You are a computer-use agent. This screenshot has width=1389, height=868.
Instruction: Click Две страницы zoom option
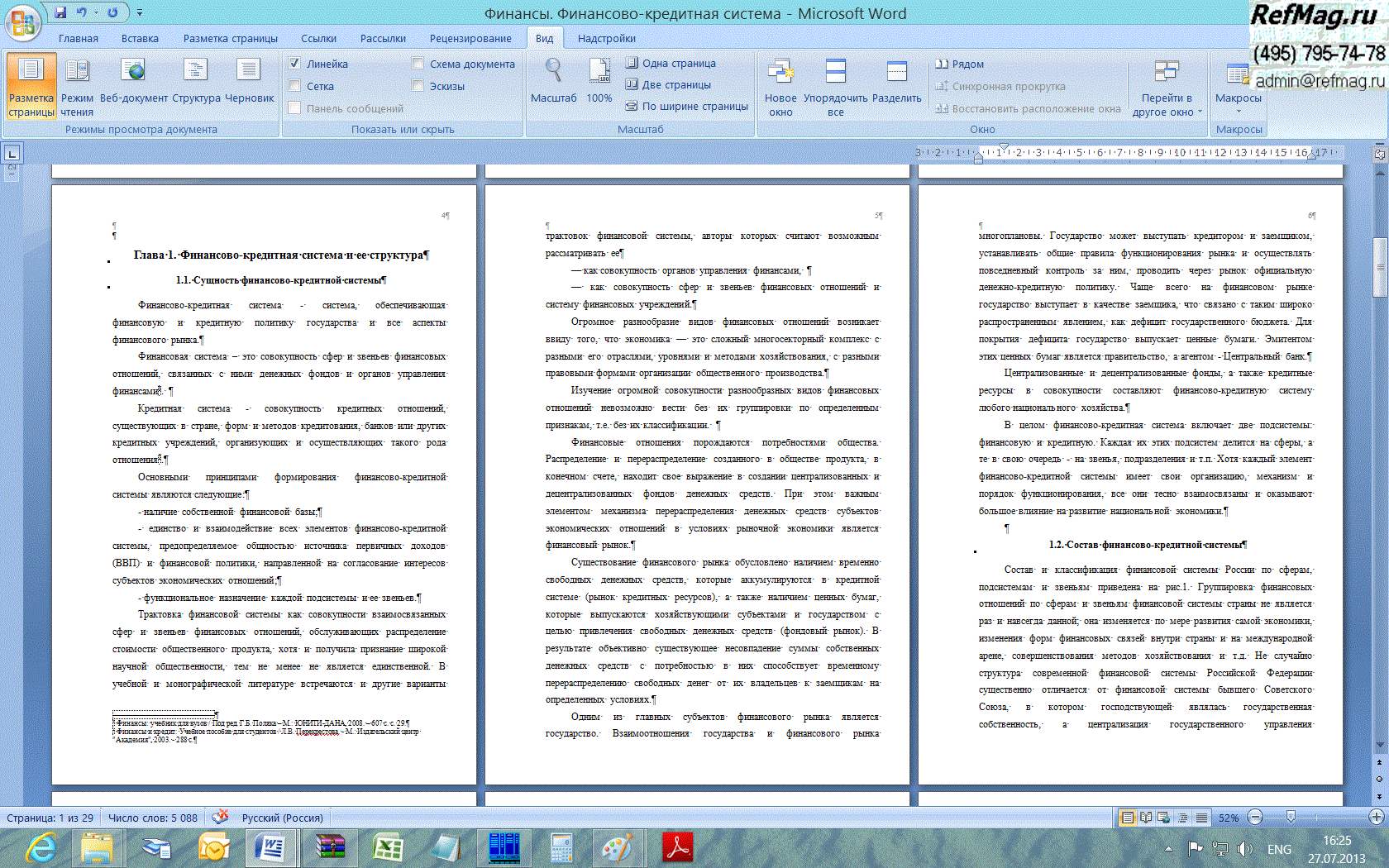(x=668, y=84)
